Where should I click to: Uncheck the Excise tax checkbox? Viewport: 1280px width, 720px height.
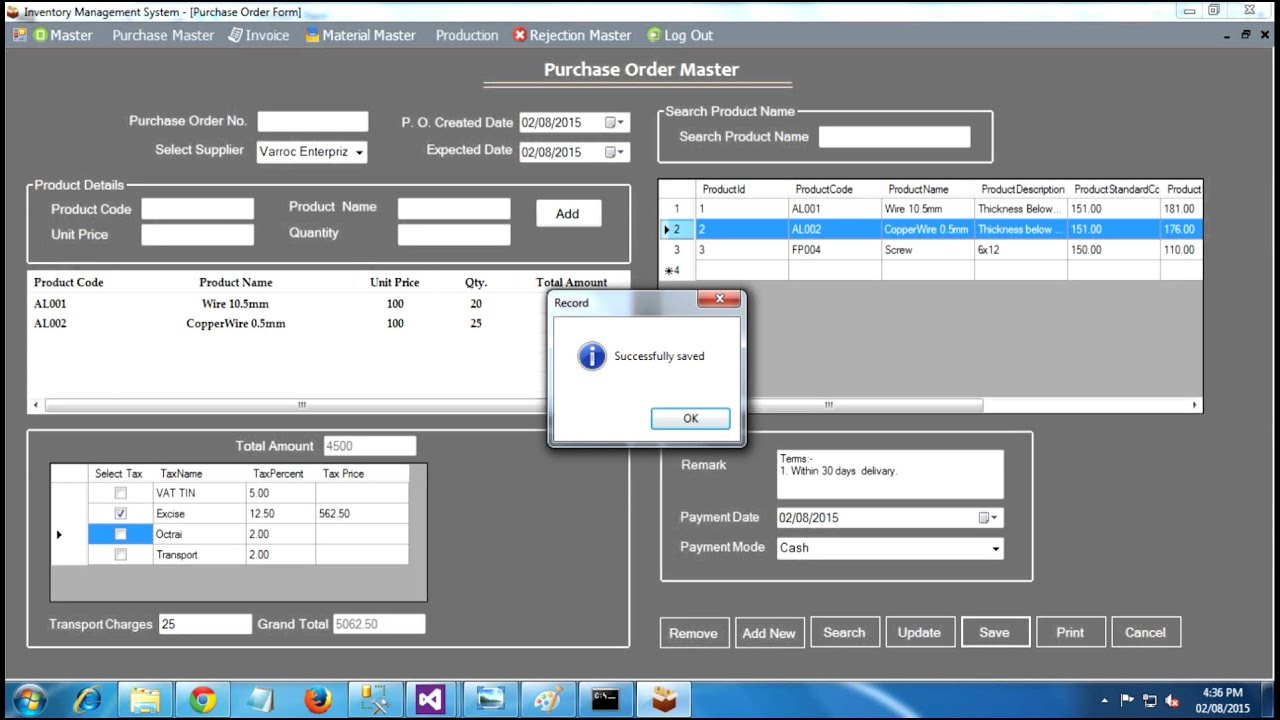[121, 513]
